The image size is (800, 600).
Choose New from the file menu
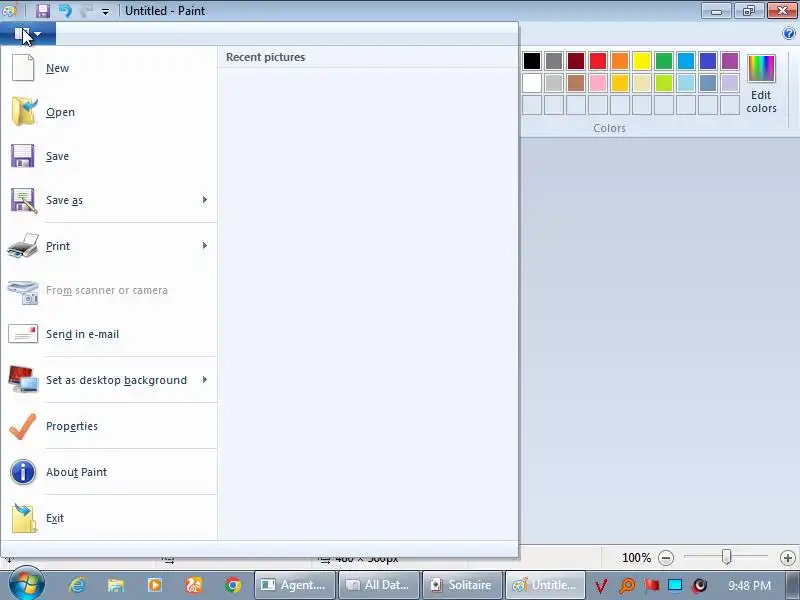tap(109, 68)
